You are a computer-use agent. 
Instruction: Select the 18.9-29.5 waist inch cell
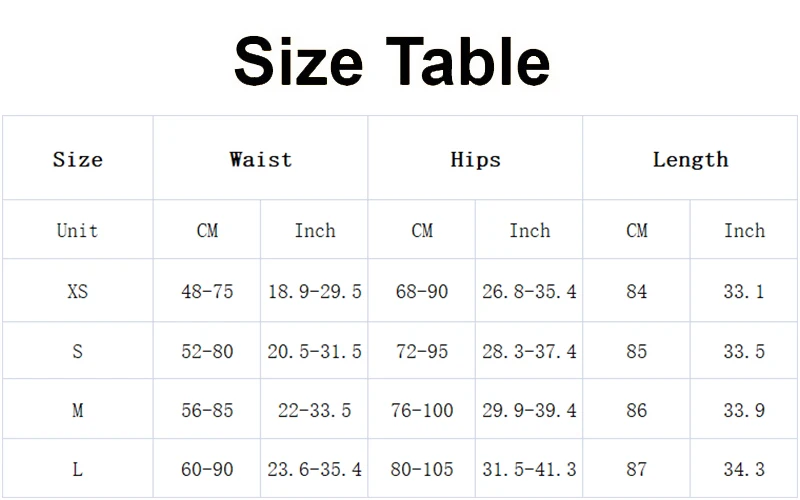coord(315,291)
